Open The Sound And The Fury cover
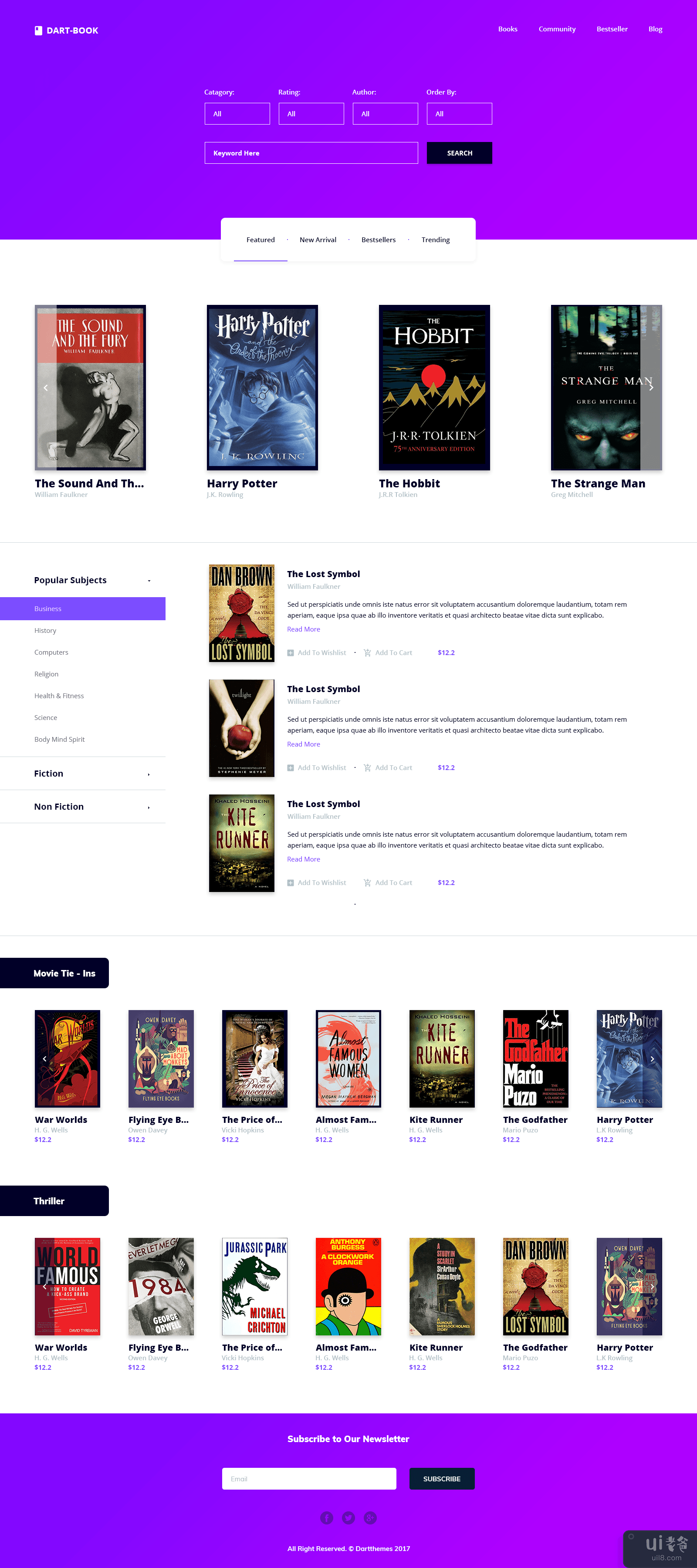The height and width of the screenshot is (1568, 697). click(90, 388)
